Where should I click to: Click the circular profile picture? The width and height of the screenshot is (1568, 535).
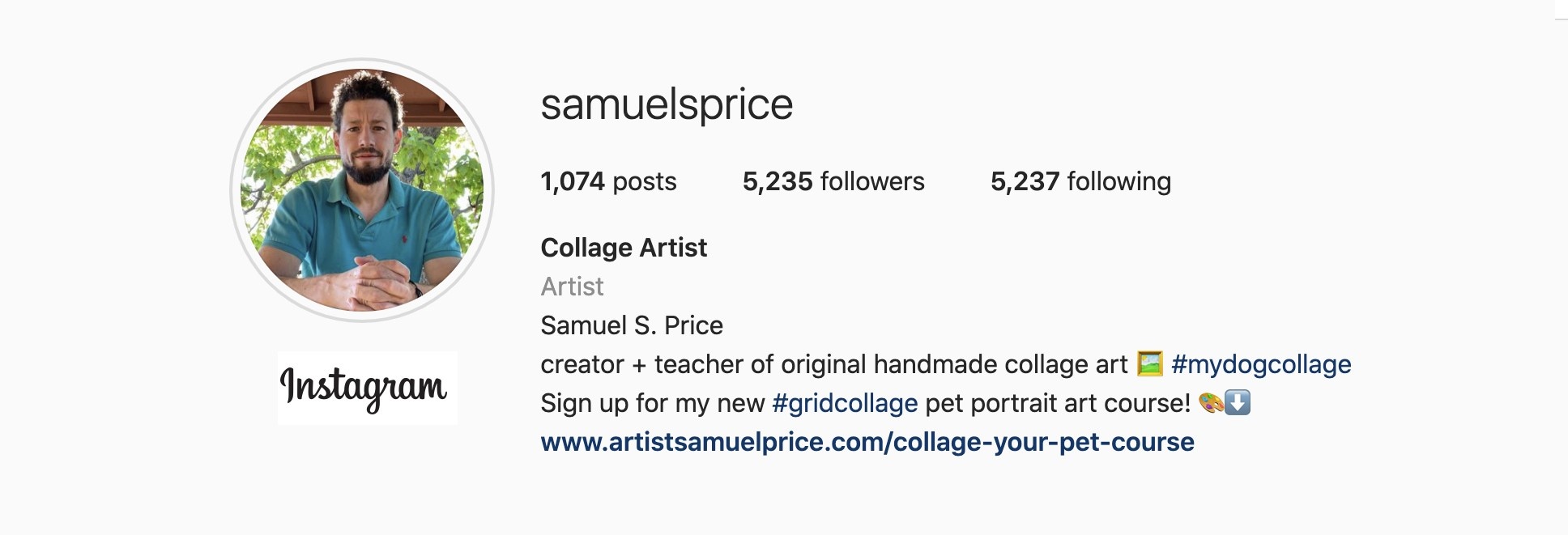(x=362, y=190)
